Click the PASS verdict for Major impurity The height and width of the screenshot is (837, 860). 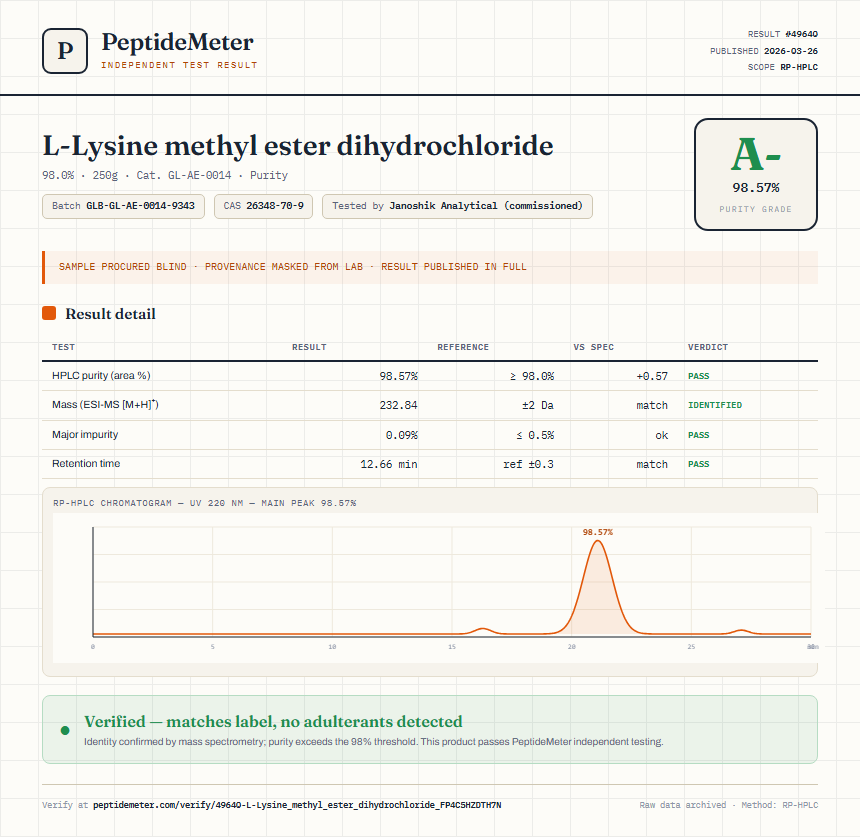699,435
